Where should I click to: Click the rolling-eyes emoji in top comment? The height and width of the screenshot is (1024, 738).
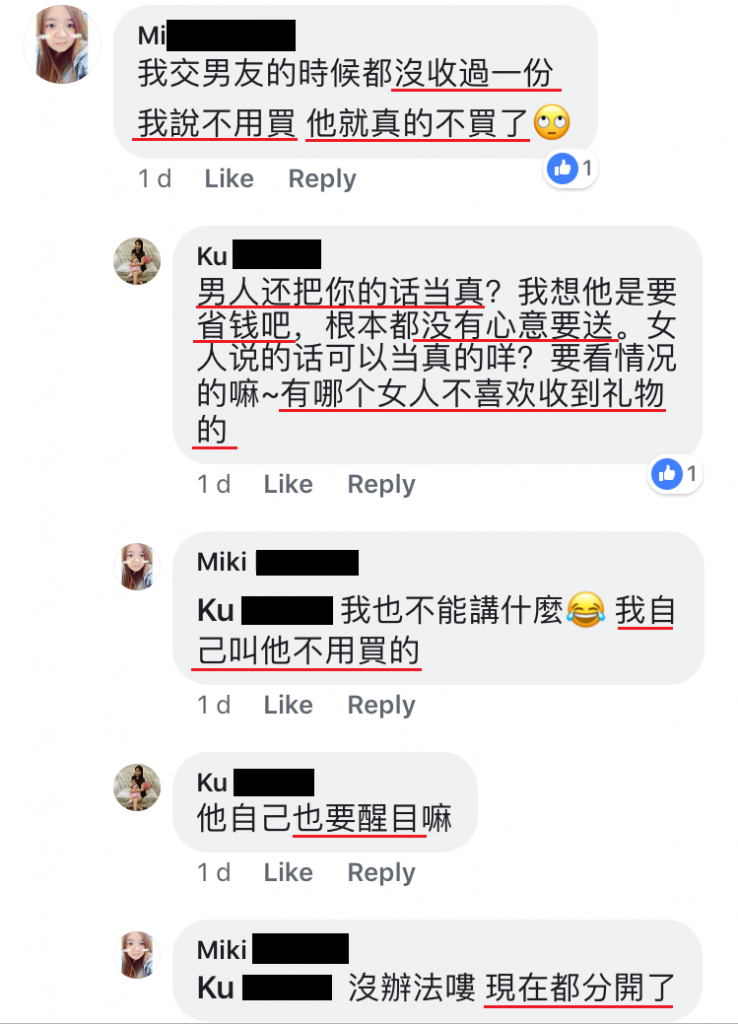552,122
